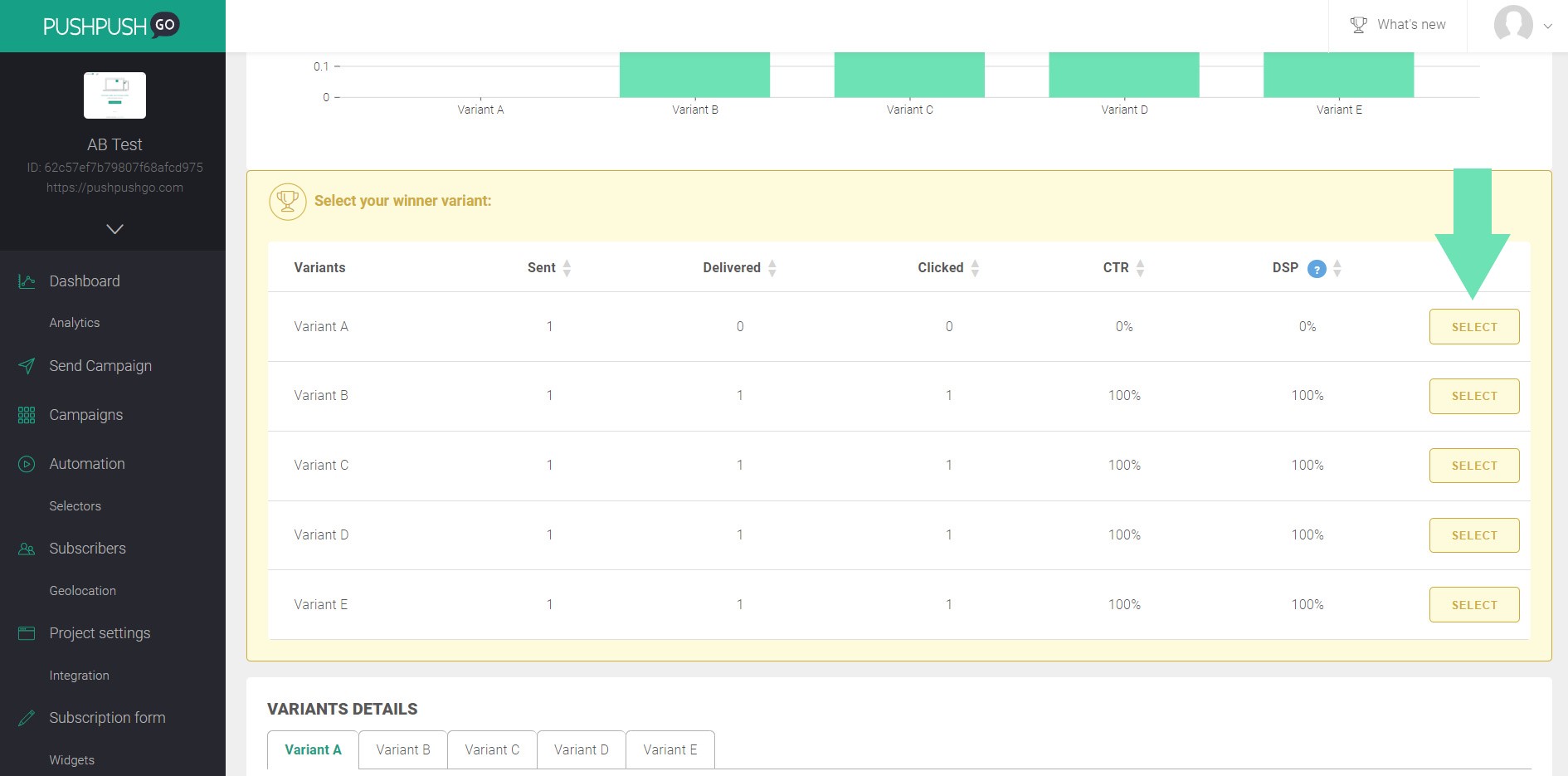Viewport: 1568px width, 776px height.
Task: Select Variant C as winner
Action: (1474, 466)
